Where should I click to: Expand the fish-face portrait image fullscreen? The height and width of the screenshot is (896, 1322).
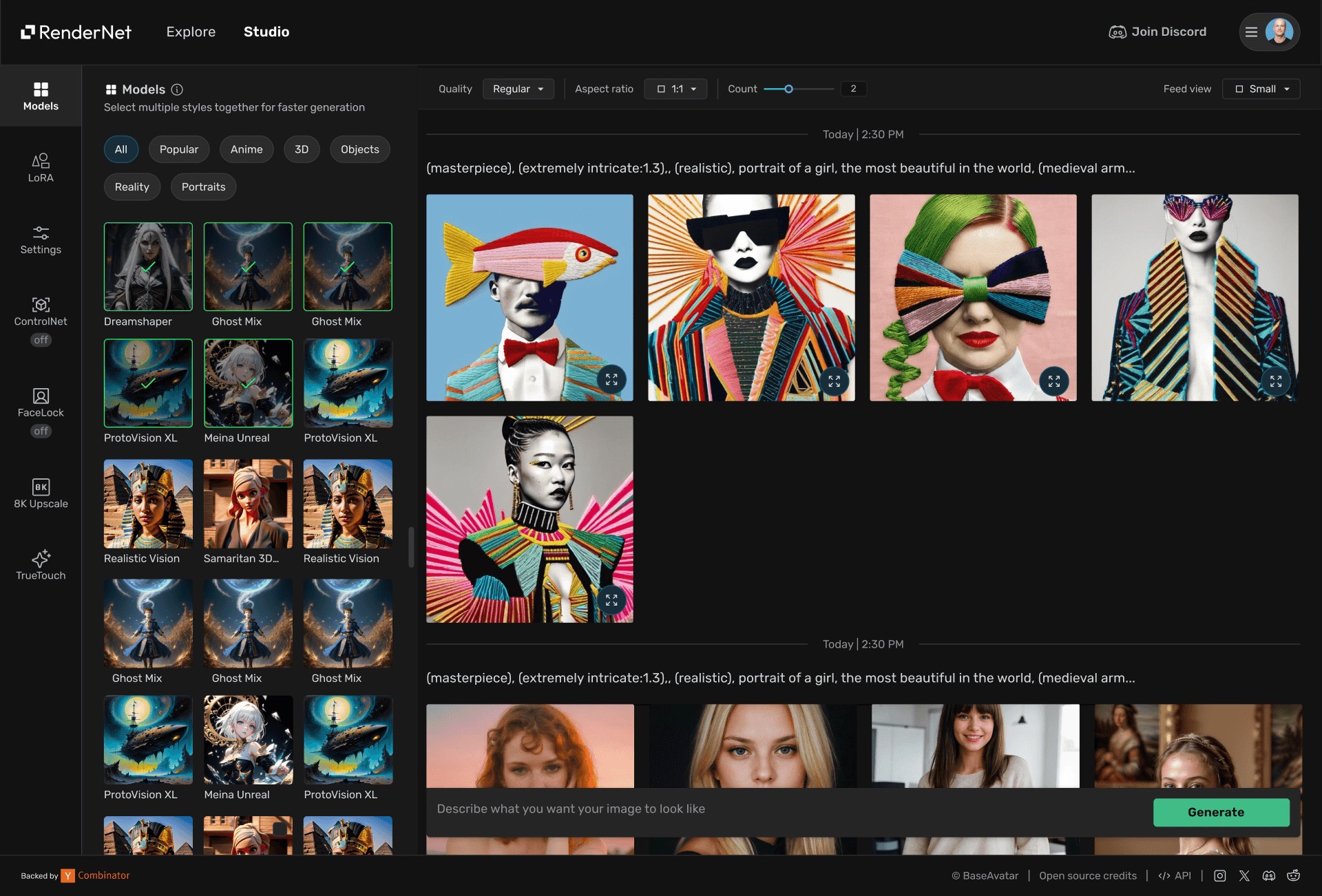611,380
